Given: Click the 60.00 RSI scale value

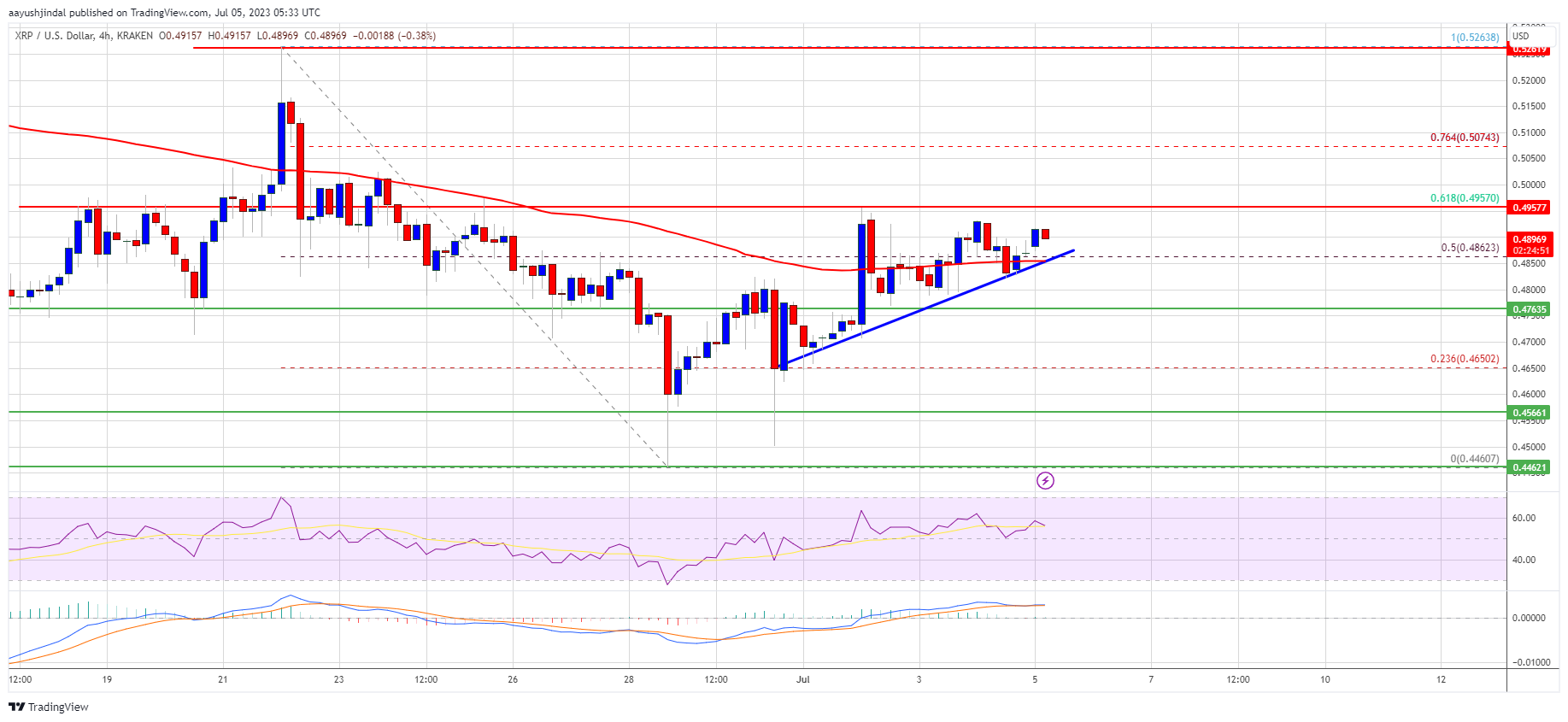Looking at the screenshot, I should (x=1524, y=518).
